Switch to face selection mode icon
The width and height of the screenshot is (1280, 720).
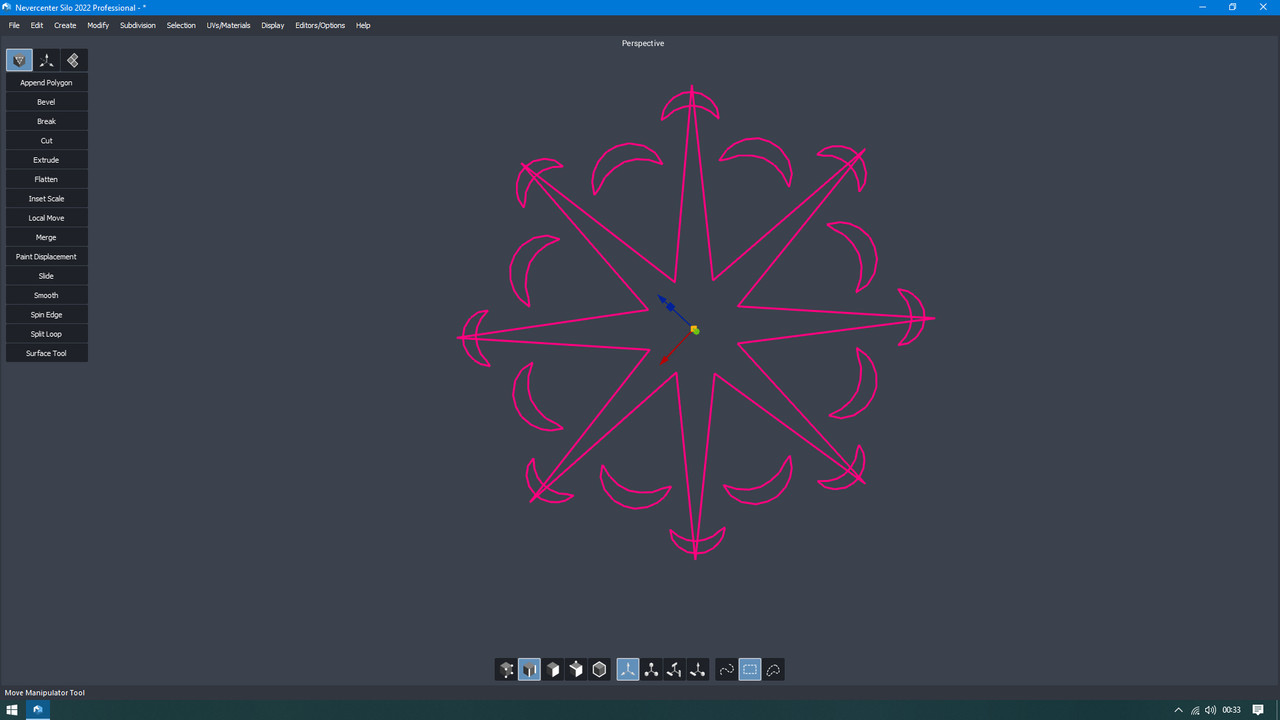point(553,670)
